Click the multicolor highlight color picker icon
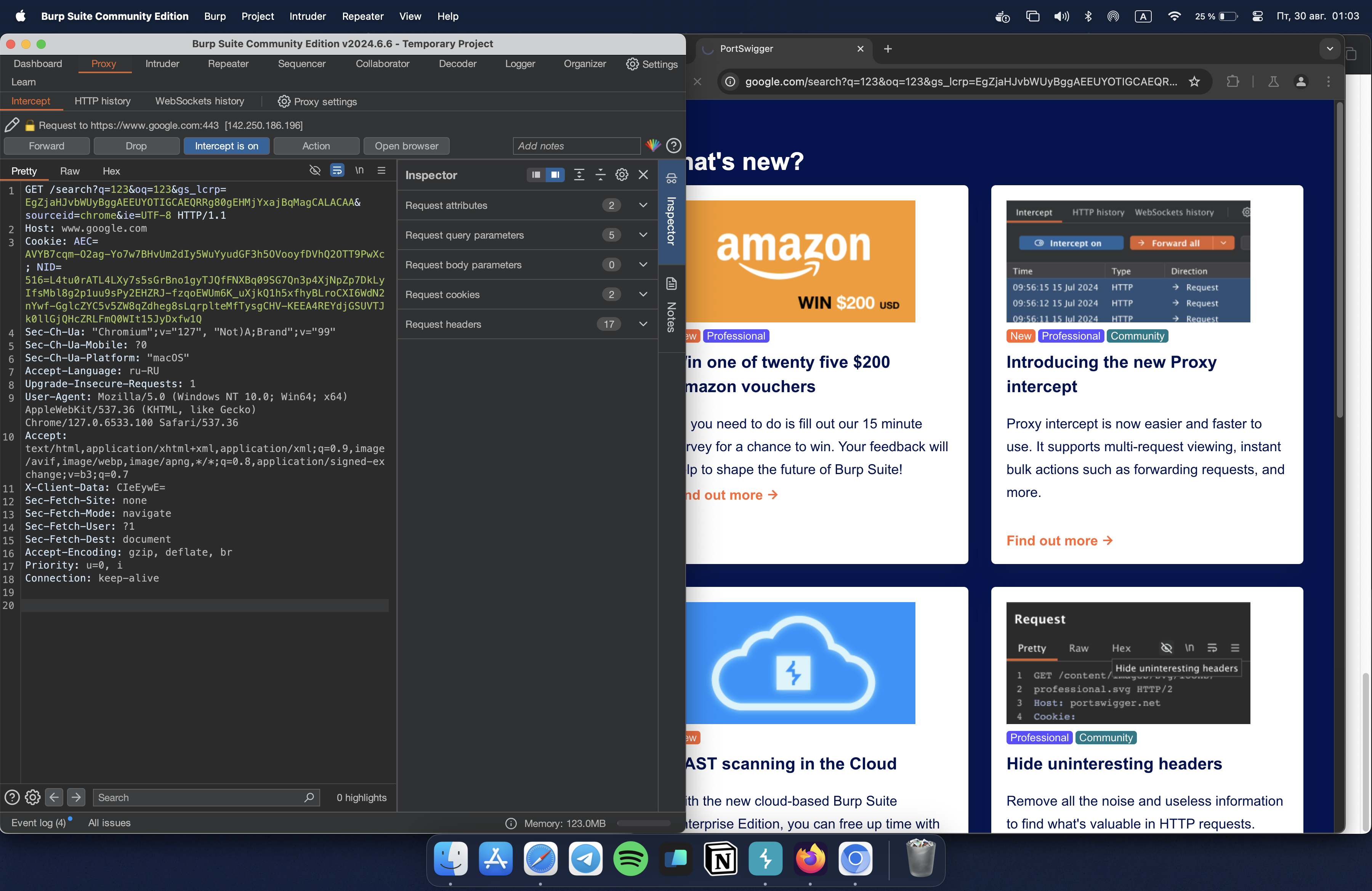The height and width of the screenshot is (891, 1372). (x=653, y=146)
